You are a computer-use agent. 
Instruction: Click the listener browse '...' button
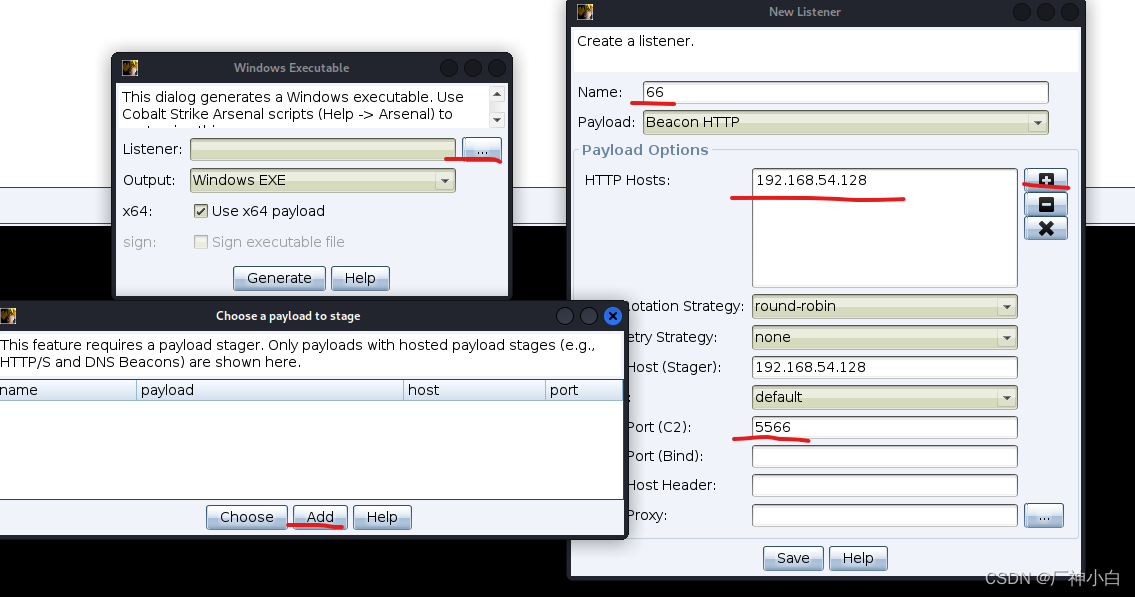pyautogui.click(x=482, y=149)
